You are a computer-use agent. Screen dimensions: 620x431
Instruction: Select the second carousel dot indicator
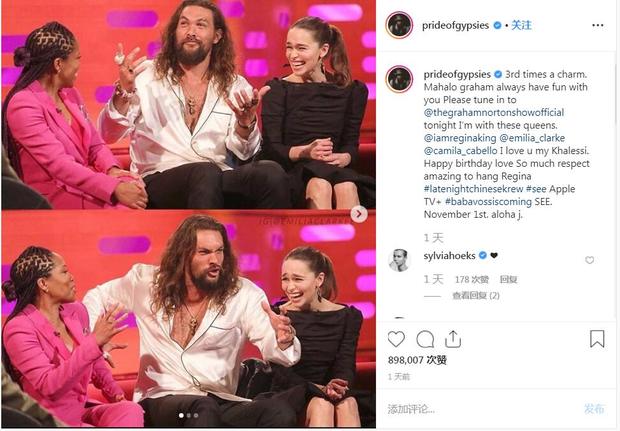coord(189,416)
